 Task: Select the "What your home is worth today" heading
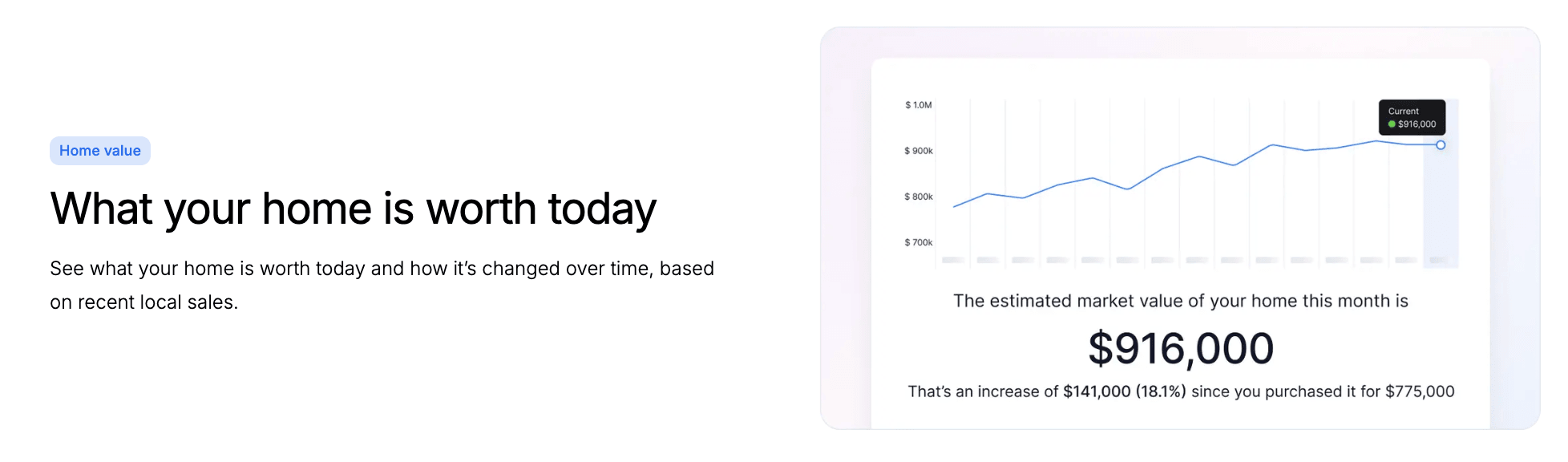point(353,209)
